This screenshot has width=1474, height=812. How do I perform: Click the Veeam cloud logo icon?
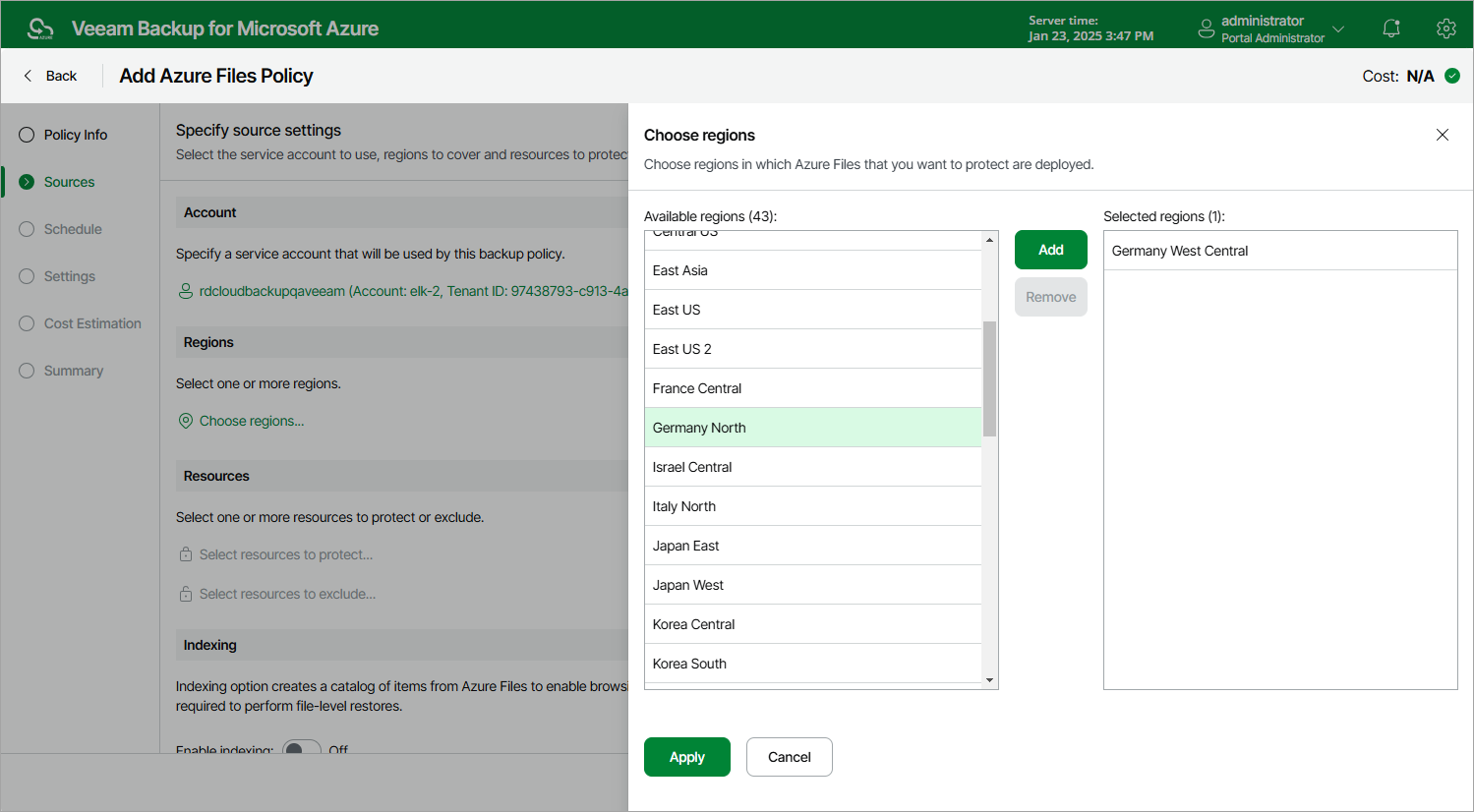tap(40, 29)
